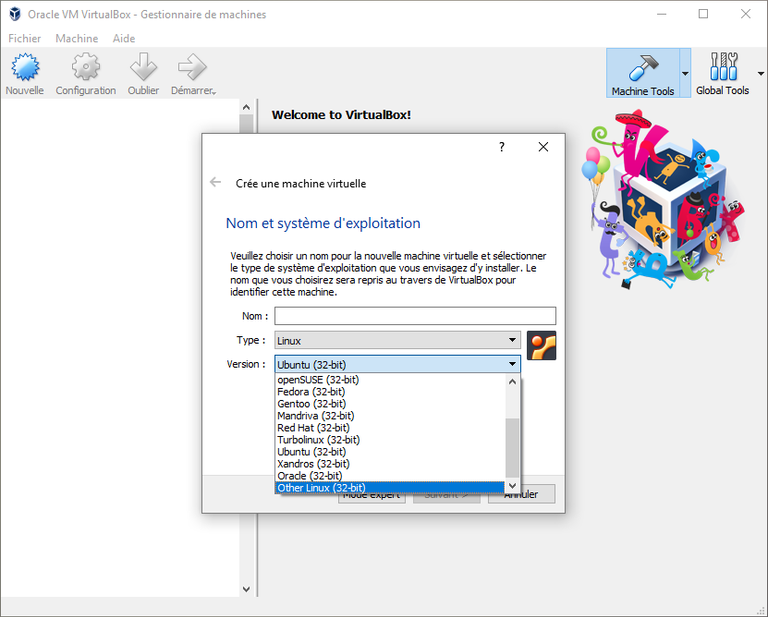Image resolution: width=768 pixels, height=617 pixels.
Task: Choose Mandriva (32-bit) in the list
Action: [390, 416]
